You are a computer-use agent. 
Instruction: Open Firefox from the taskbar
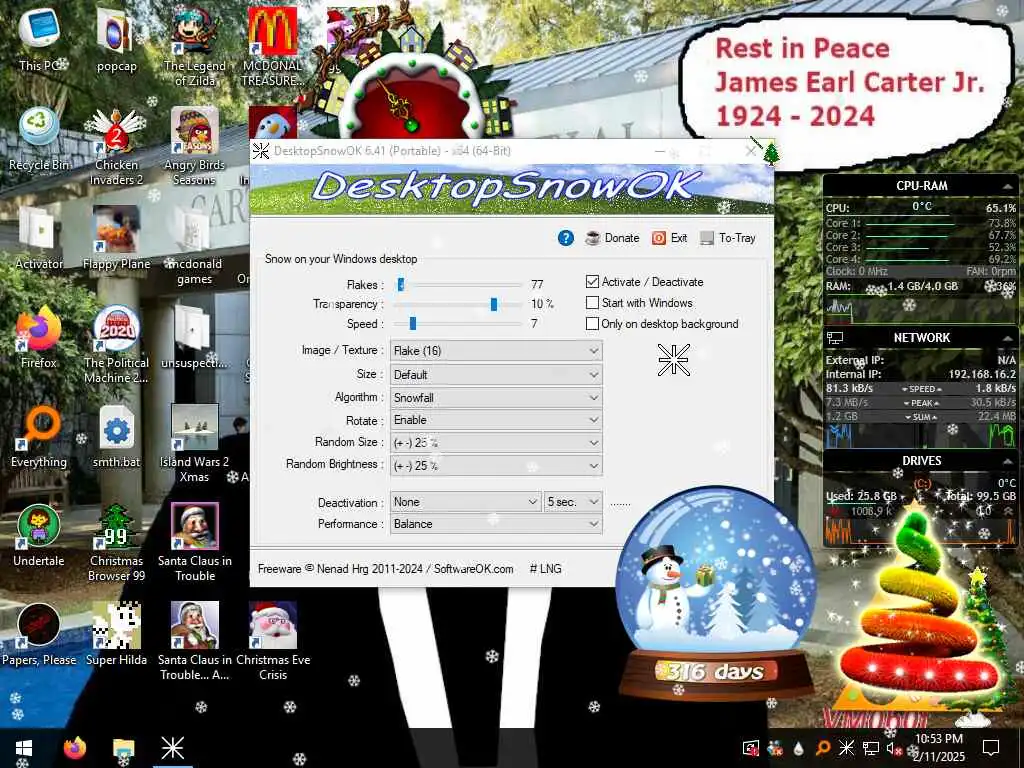(74, 748)
